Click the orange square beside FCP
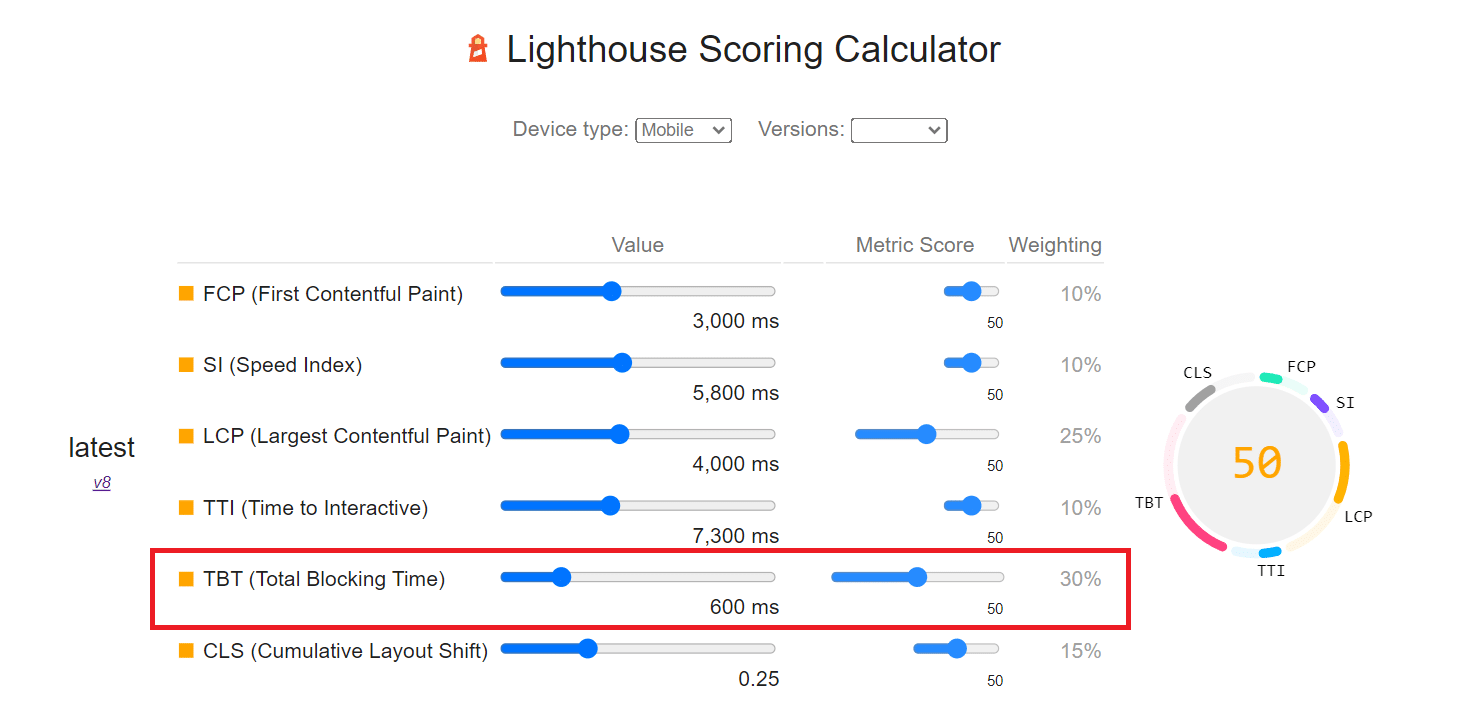Screen dimensions: 1469x721 185,293
